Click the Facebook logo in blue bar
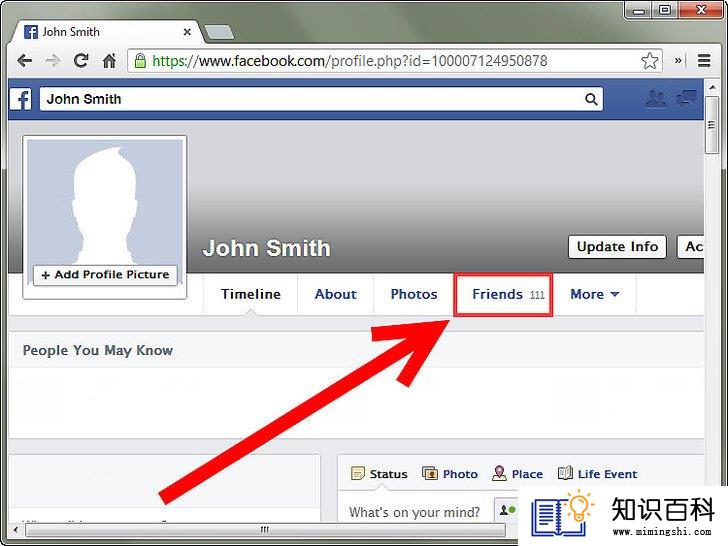Screen dimensions: 728x546 (x=21, y=99)
